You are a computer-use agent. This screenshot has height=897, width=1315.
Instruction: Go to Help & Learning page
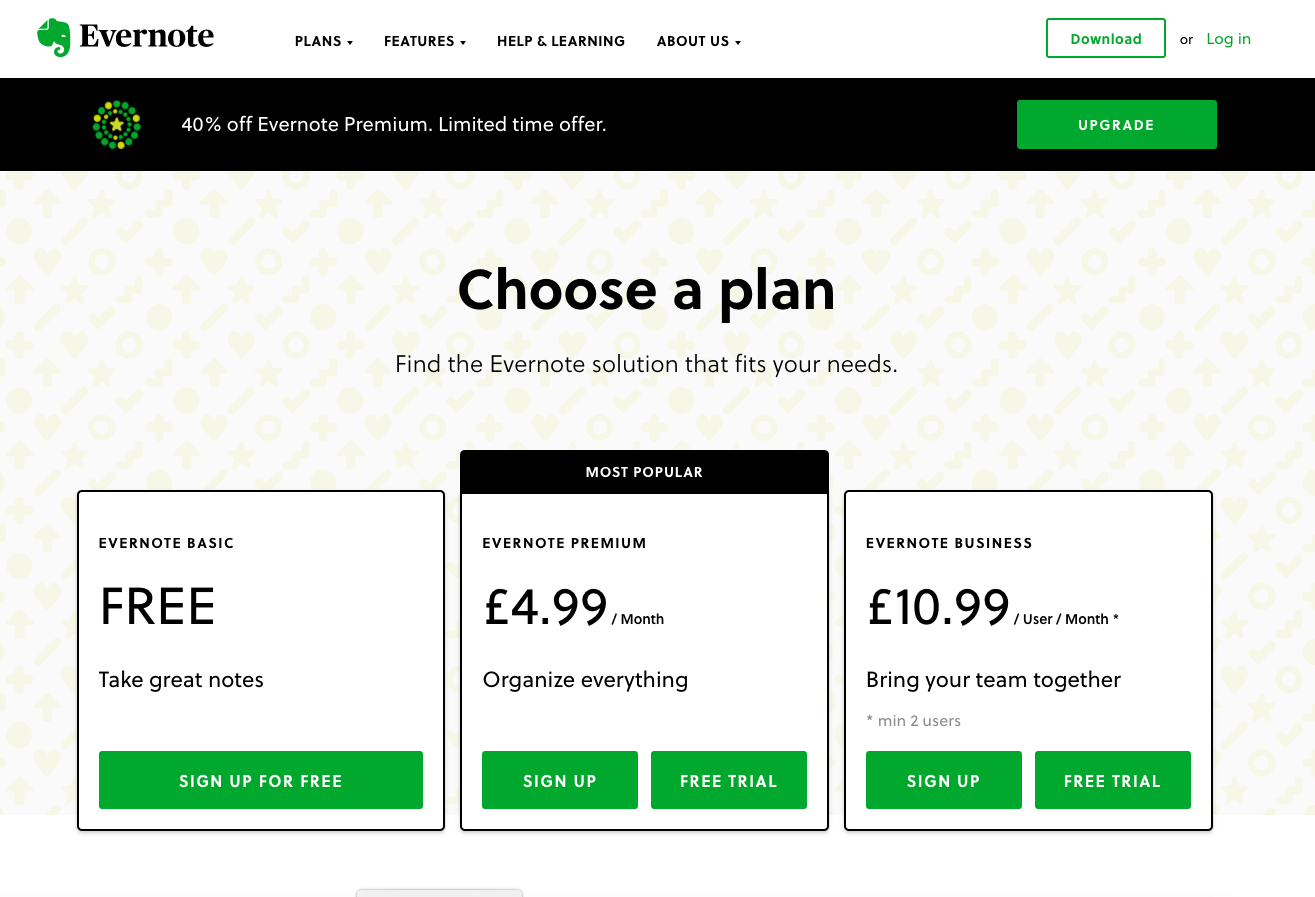point(561,41)
